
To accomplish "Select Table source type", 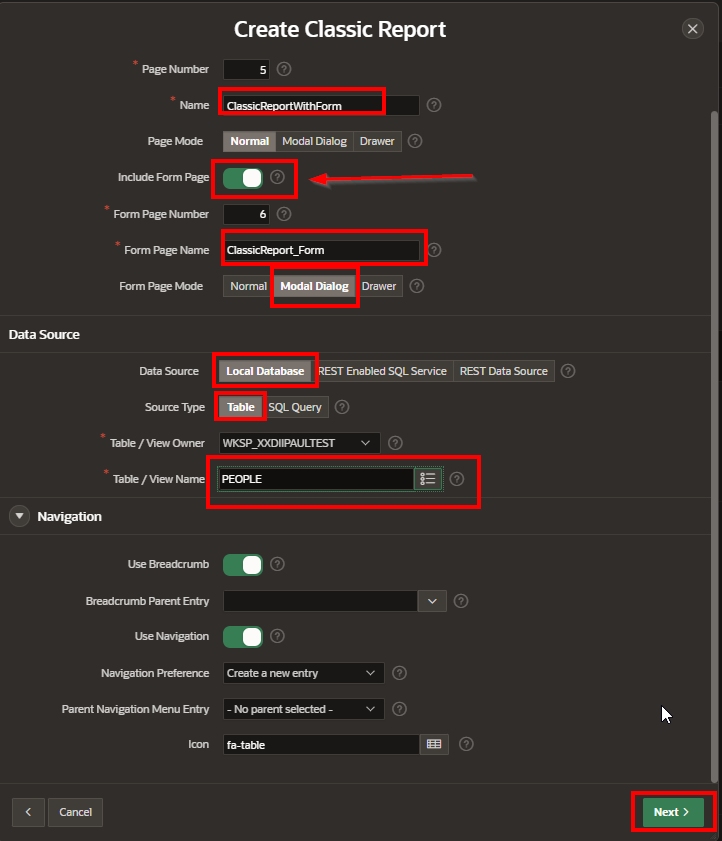I will click(x=240, y=407).
